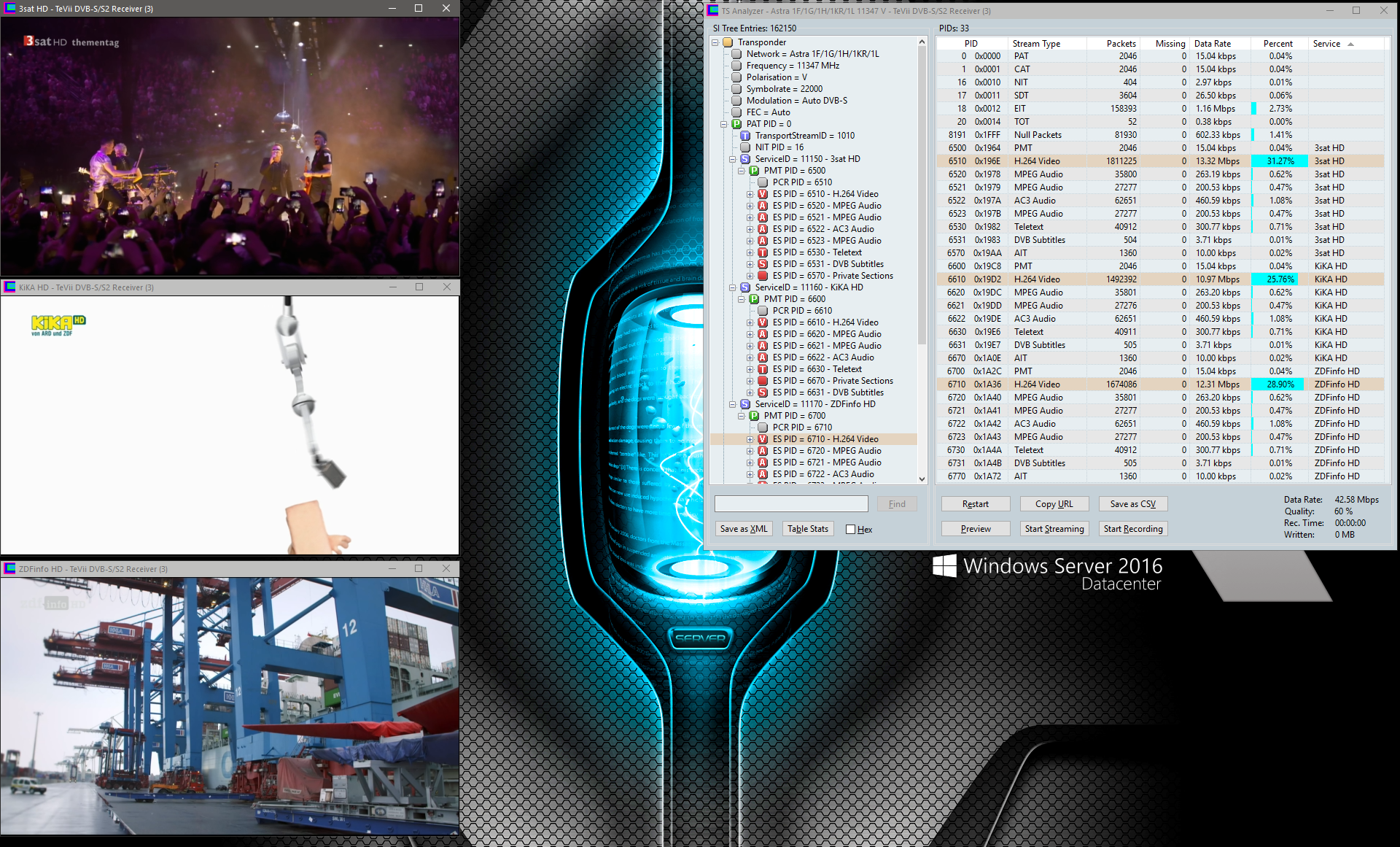Click the S icon of ServiceID 11160 - KiKA HD
1400x847 pixels.
click(745, 287)
